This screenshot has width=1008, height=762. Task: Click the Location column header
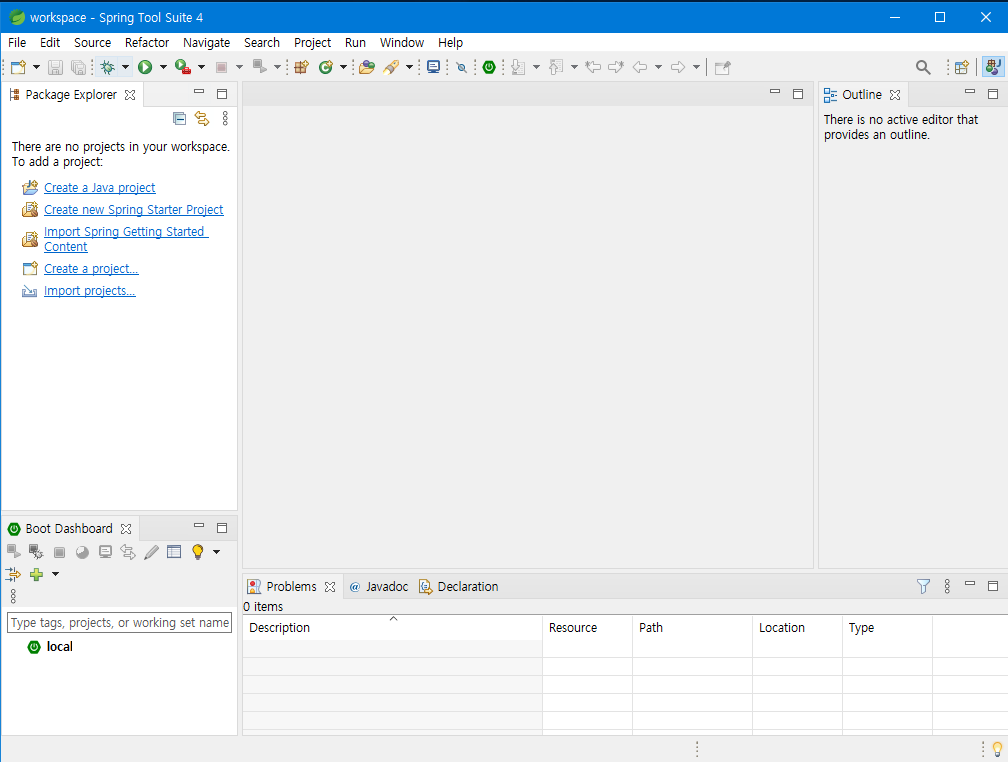point(798,628)
